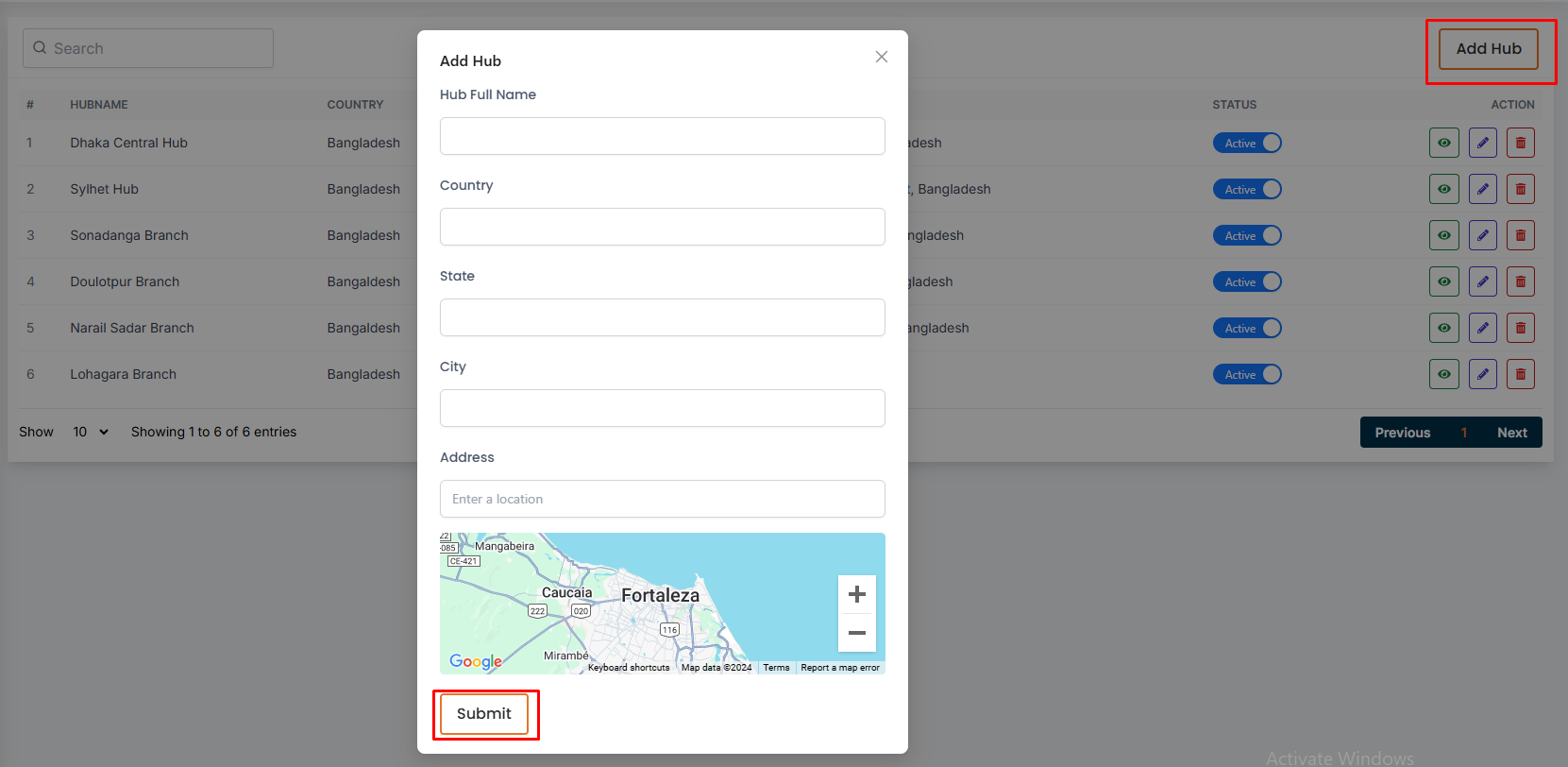Focus the Address 'Enter a location' field
Screen dimensions: 1568x767
662,499
